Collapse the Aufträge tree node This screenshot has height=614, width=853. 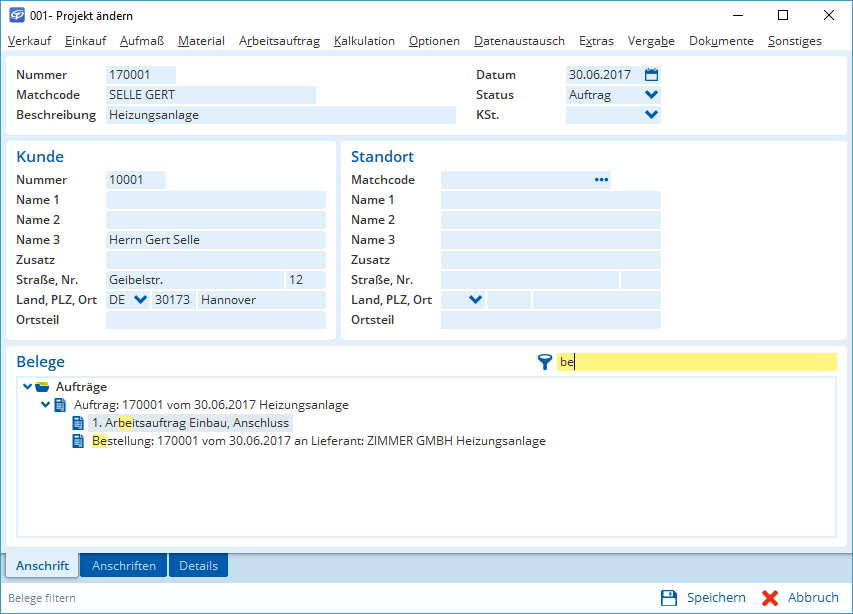pyautogui.click(x=27, y=387)
